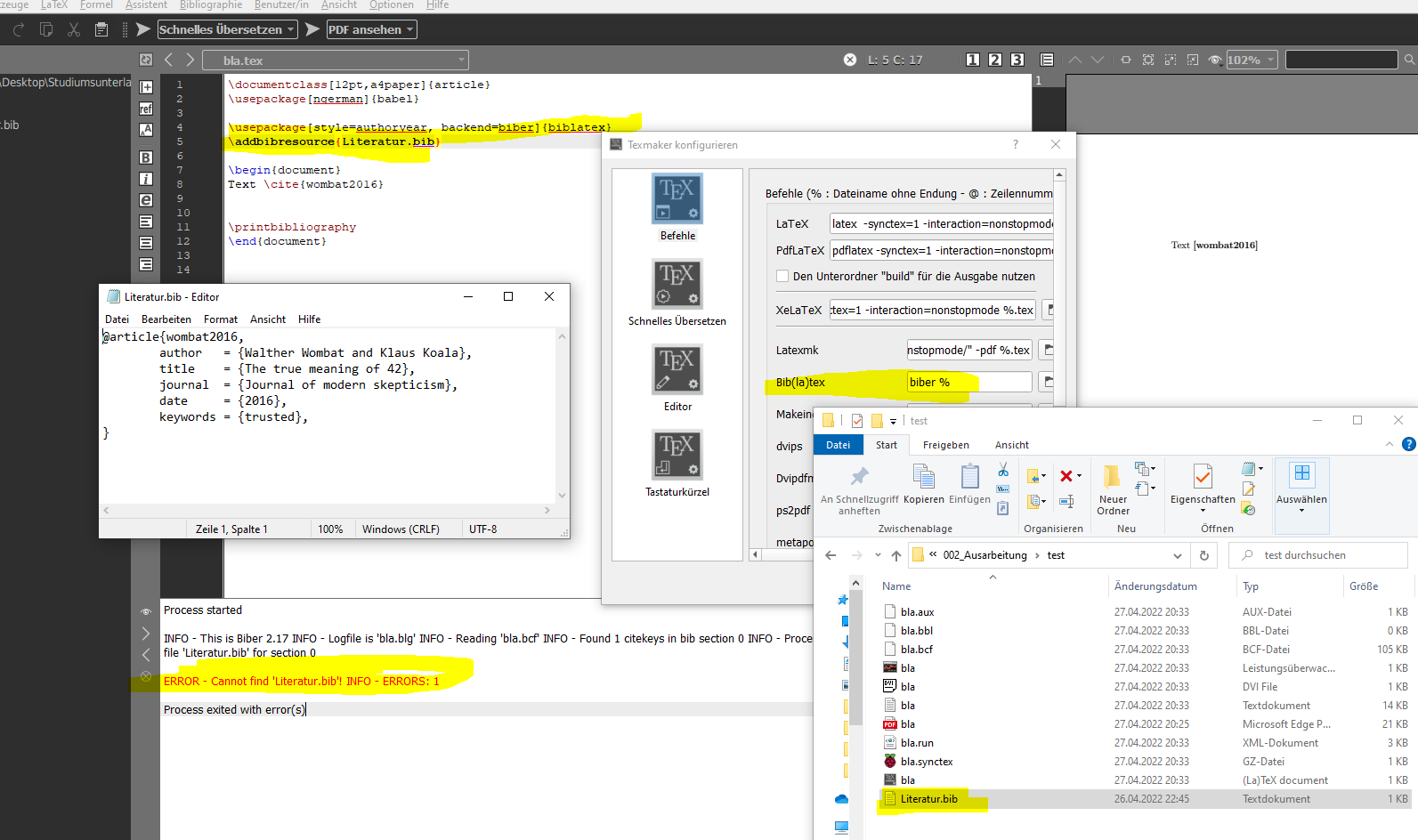Click the Neuer Ordner icon in Explorer
The image size is (1418, 840).
tap(1112, 478)
